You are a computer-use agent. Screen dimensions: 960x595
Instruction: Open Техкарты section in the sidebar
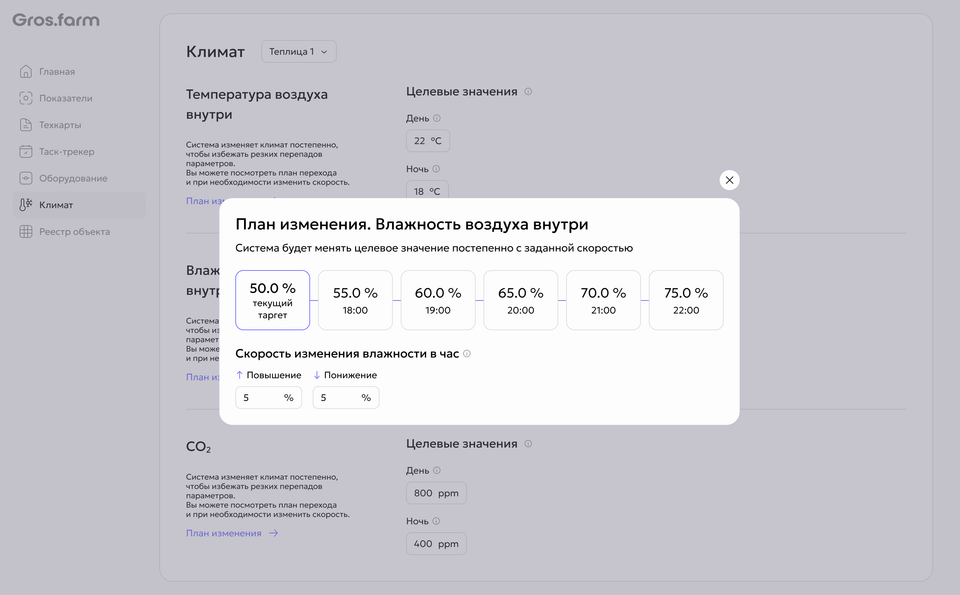coord(79,125)
